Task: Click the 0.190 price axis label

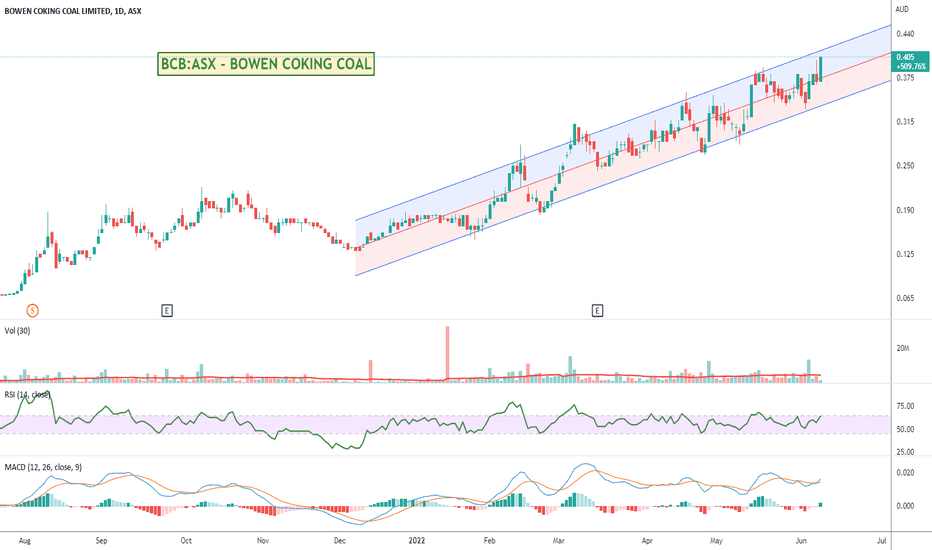Action: point(905,210)
